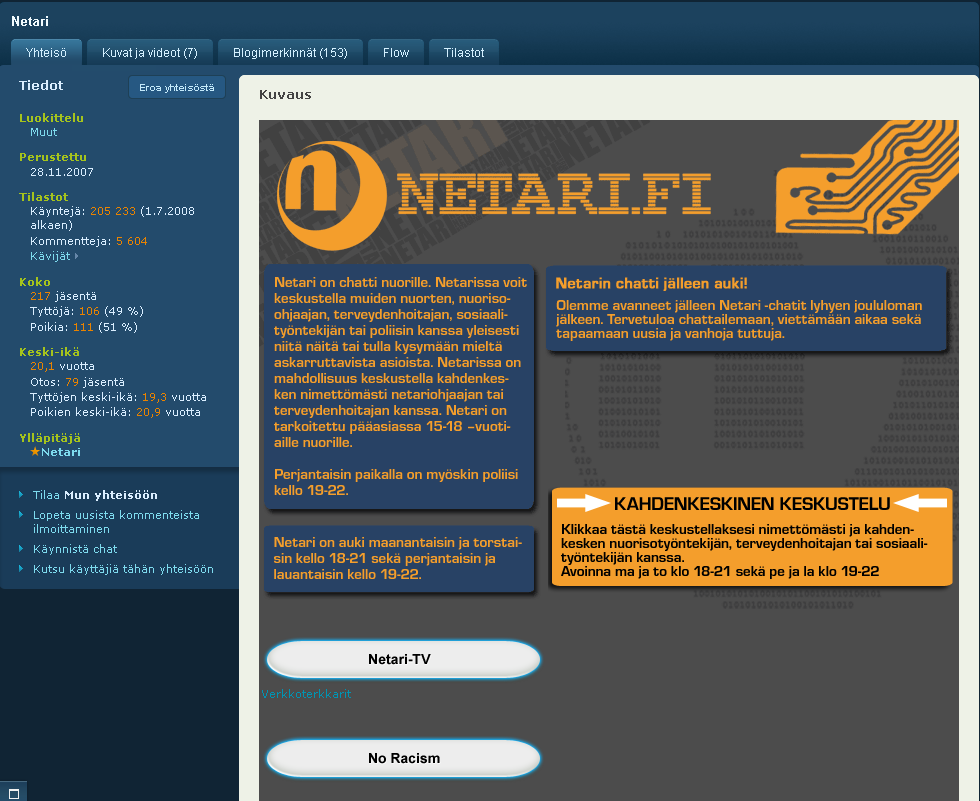Viewport: 980px width, 801px height.
Task: Click the Keski-ikä heading
Action: [x=49, y=352]
